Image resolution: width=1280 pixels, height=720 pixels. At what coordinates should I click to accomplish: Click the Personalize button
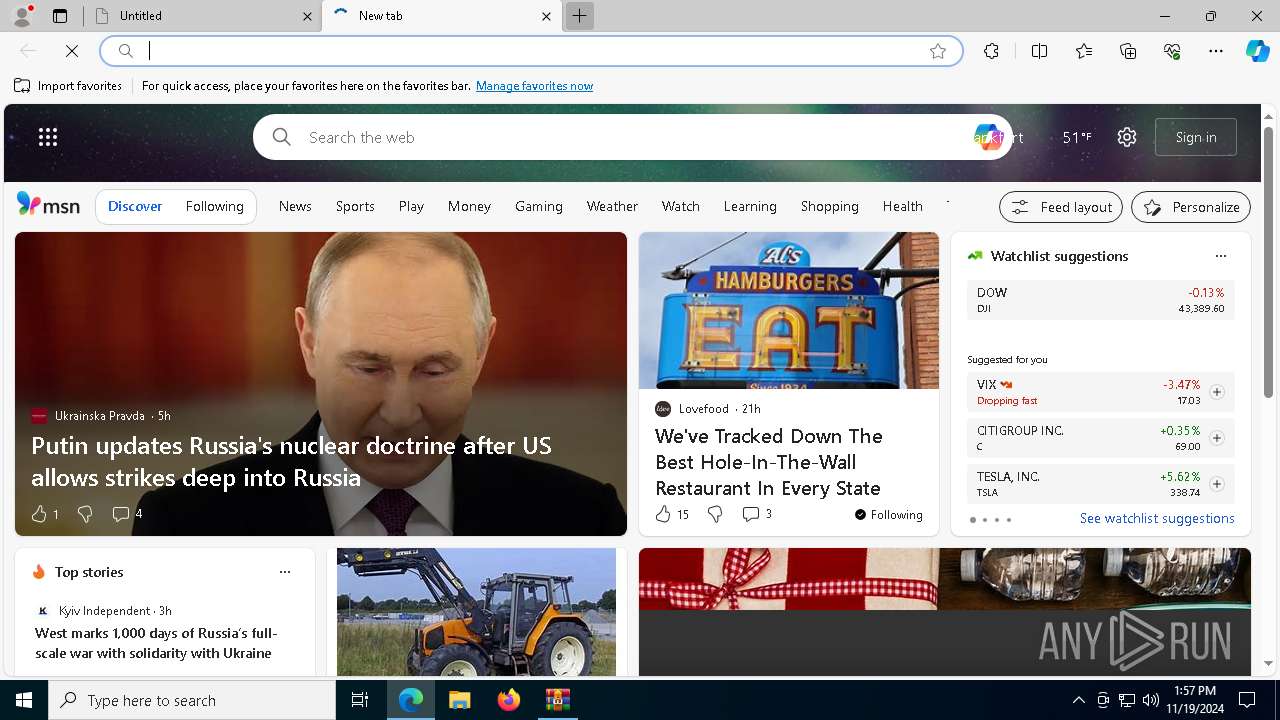(x=1191, y=207)
